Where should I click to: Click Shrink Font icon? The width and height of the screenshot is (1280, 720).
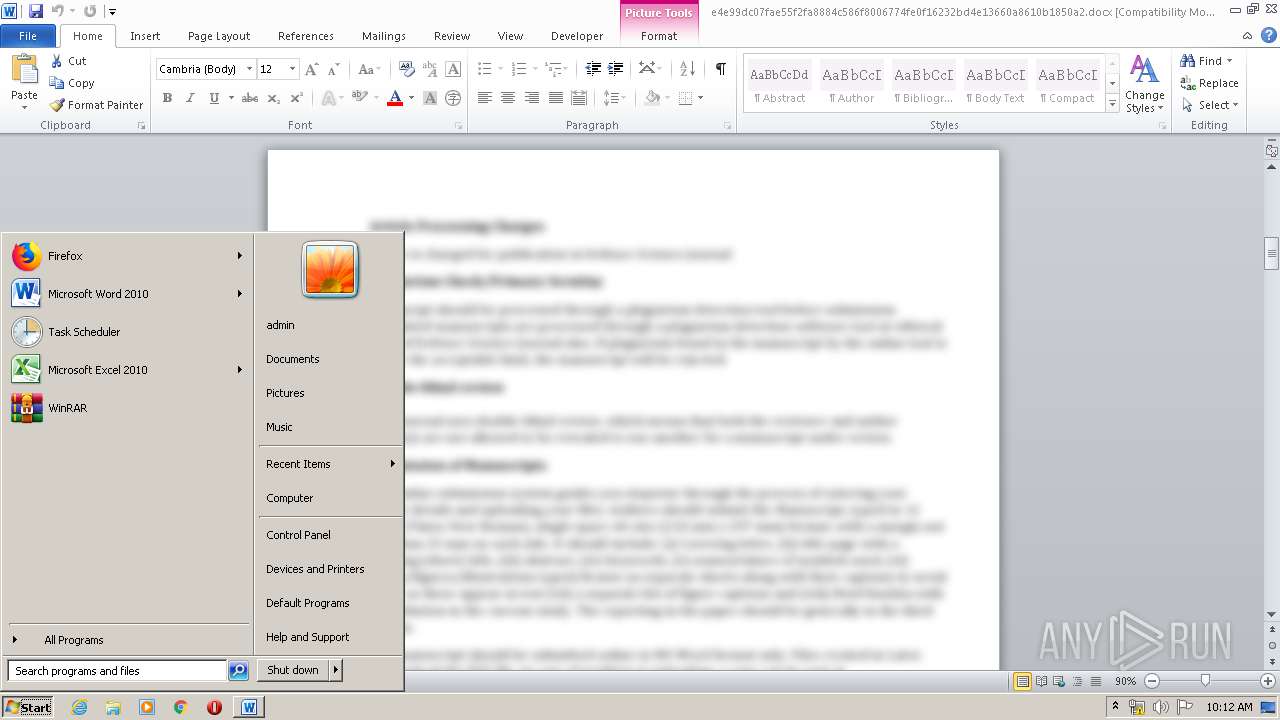pos(333,69)
